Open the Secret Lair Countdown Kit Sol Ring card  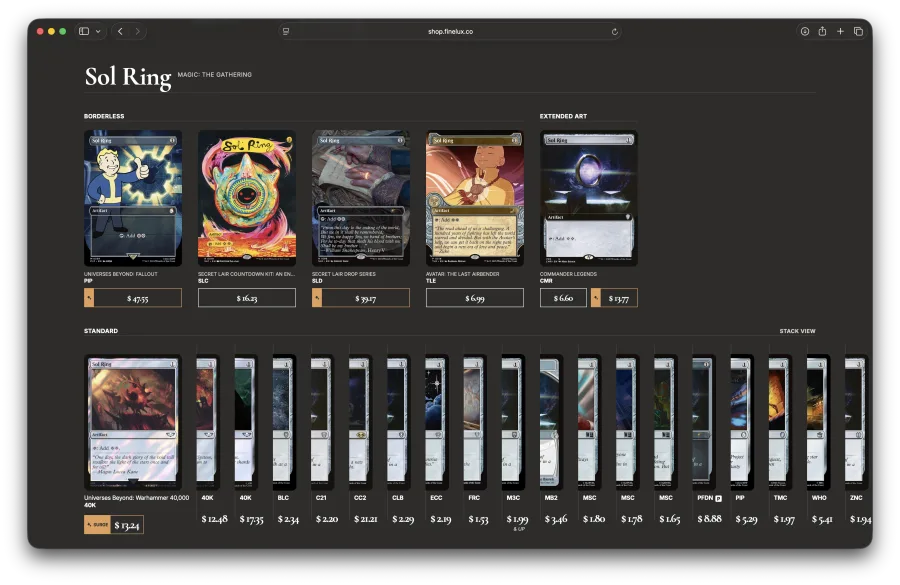coord(247,198)
